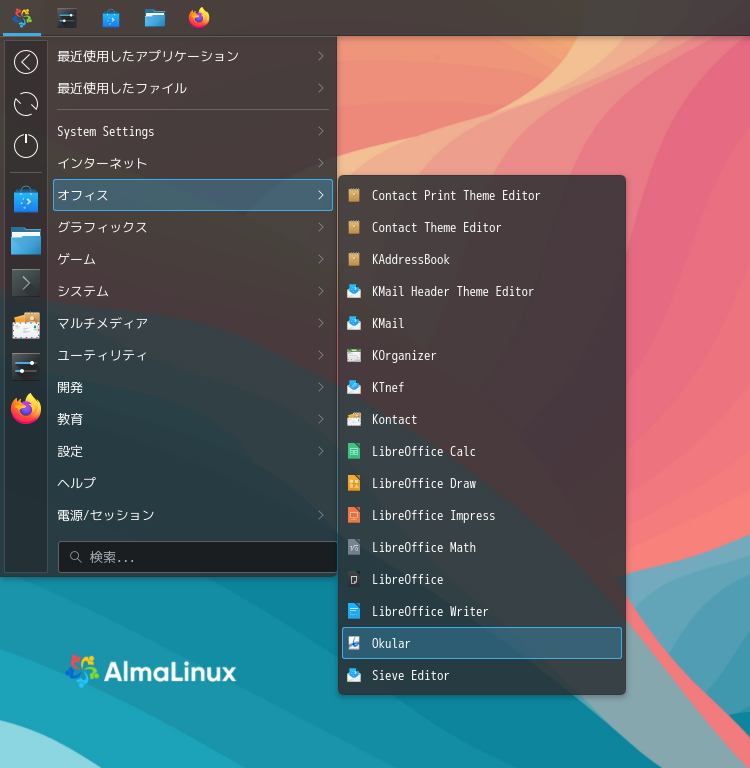
Task: Open Discover shopping bag favorite in sidebar
Action: tap(26, 199)
